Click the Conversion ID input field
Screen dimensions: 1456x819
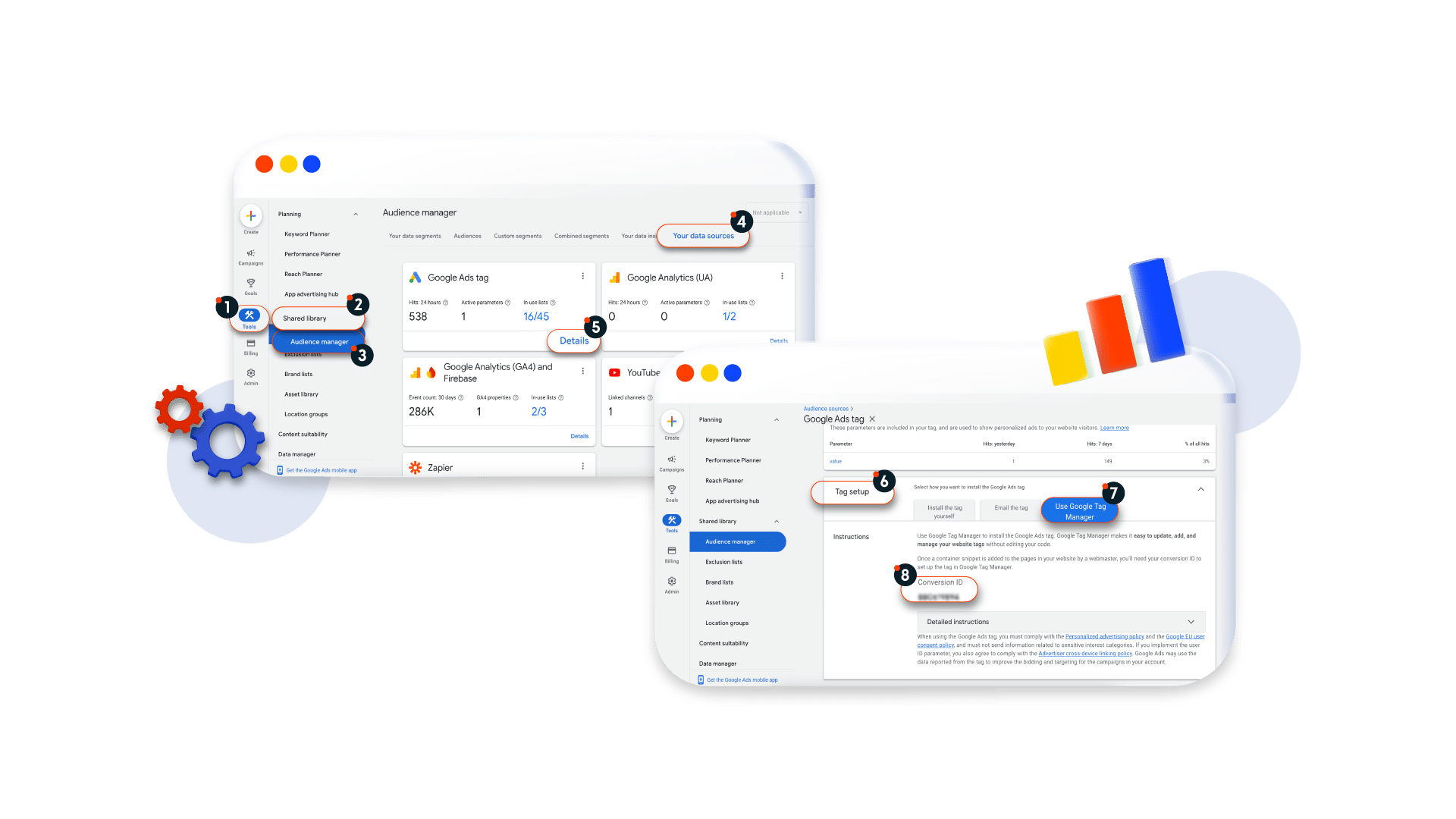940,595
